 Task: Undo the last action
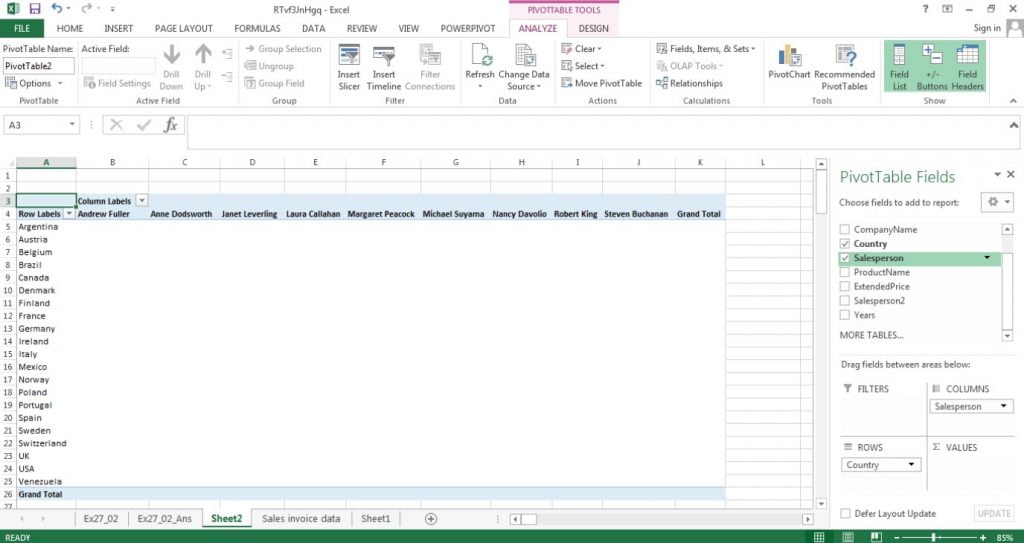pyautogui.click(x=57, y=9)
